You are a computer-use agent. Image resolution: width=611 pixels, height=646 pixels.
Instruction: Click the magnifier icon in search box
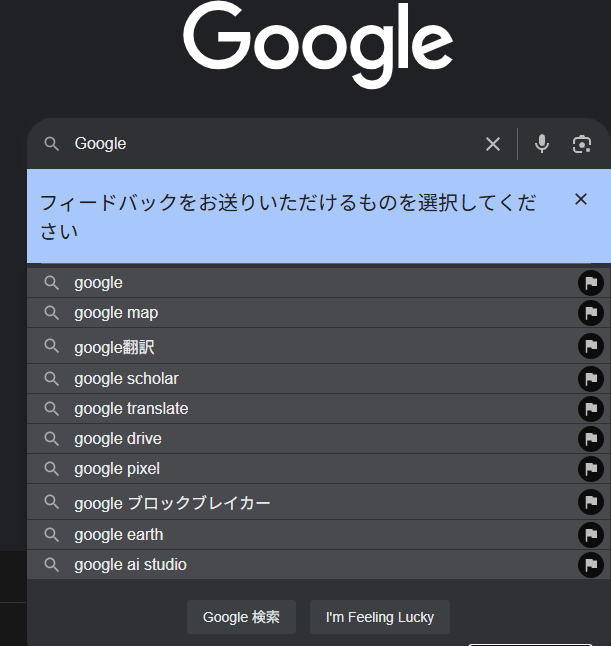click(52, 144)
